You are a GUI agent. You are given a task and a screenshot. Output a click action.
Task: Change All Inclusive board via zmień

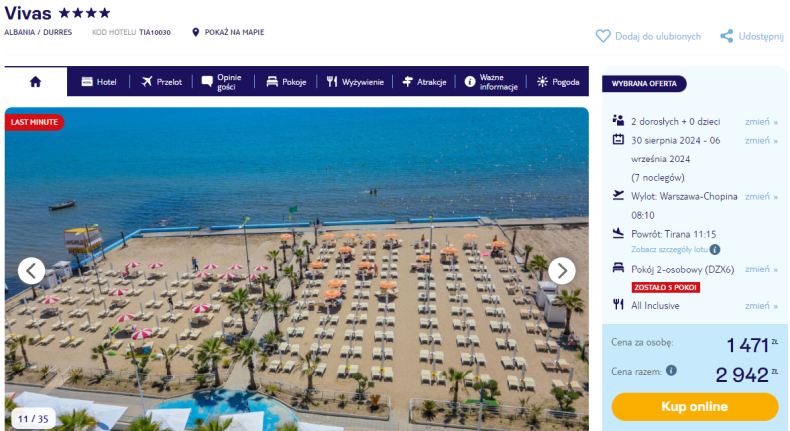pos(761,305)
